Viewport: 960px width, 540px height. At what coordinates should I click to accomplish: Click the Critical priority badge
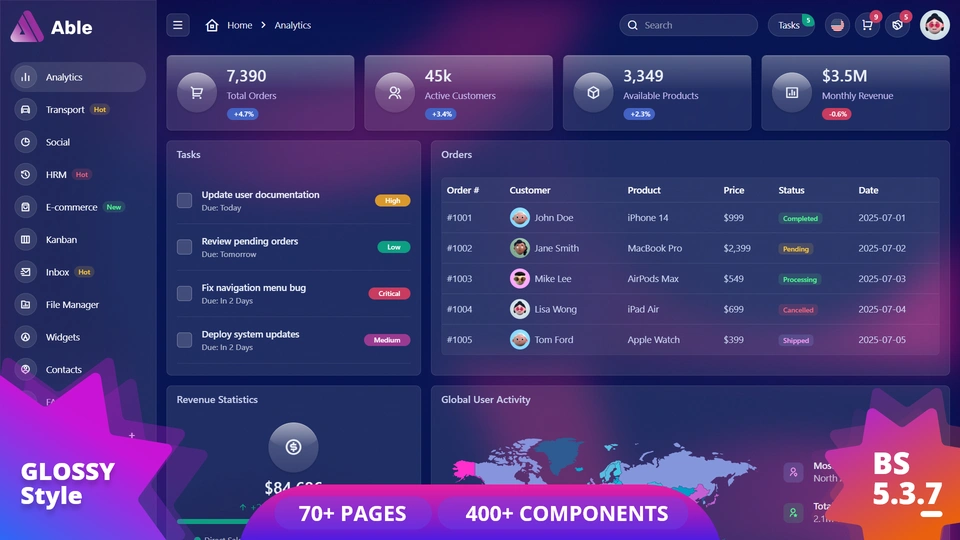coord(389,293)
